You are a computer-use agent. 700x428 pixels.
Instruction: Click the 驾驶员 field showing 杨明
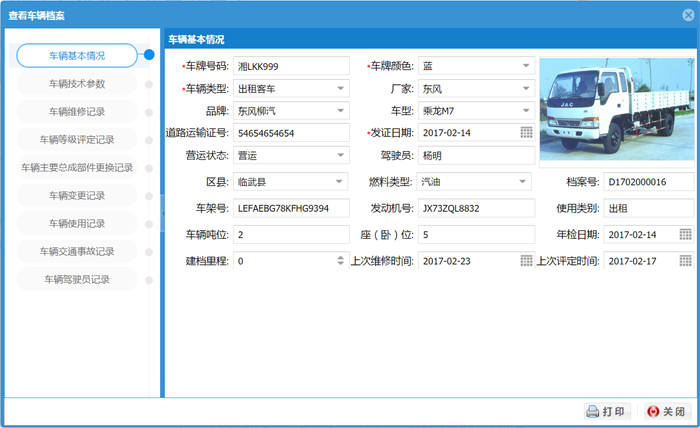pos(476,155)
